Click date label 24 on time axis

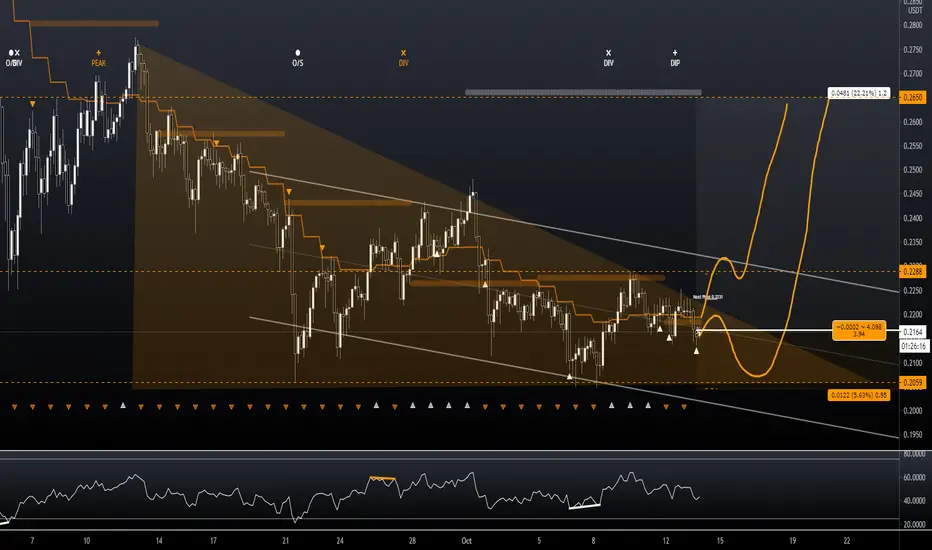(340, 540)
